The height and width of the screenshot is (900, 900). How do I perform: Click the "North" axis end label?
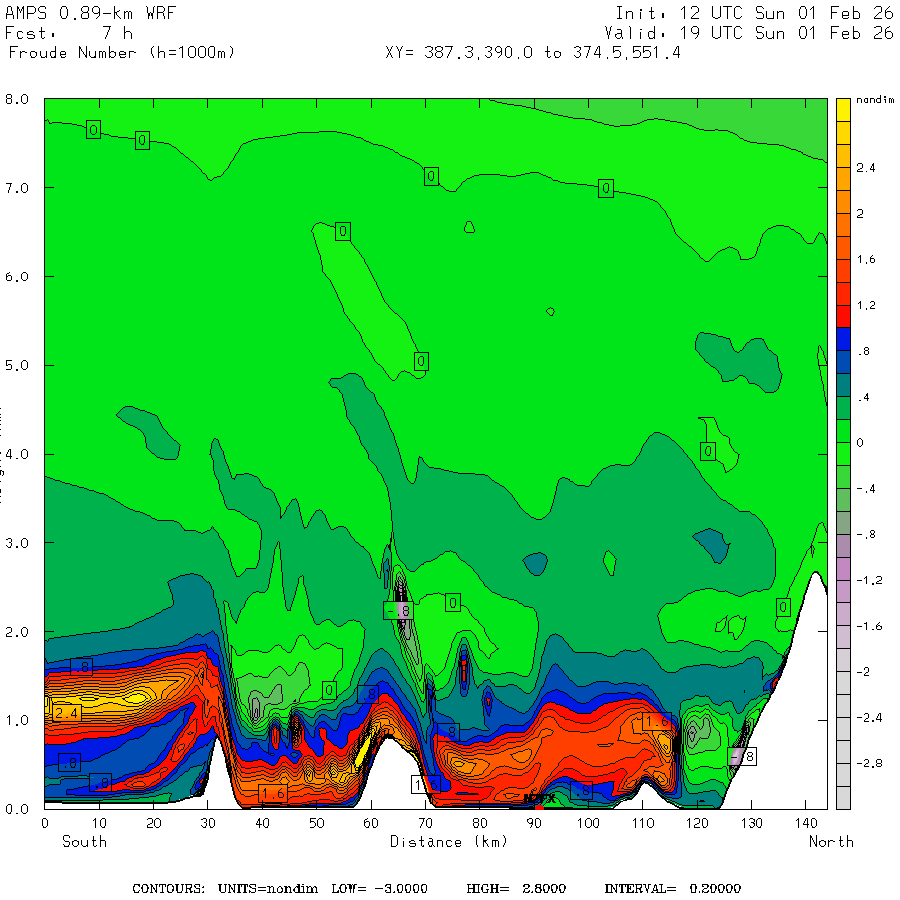pyautogui.click(x=831, y=842)
